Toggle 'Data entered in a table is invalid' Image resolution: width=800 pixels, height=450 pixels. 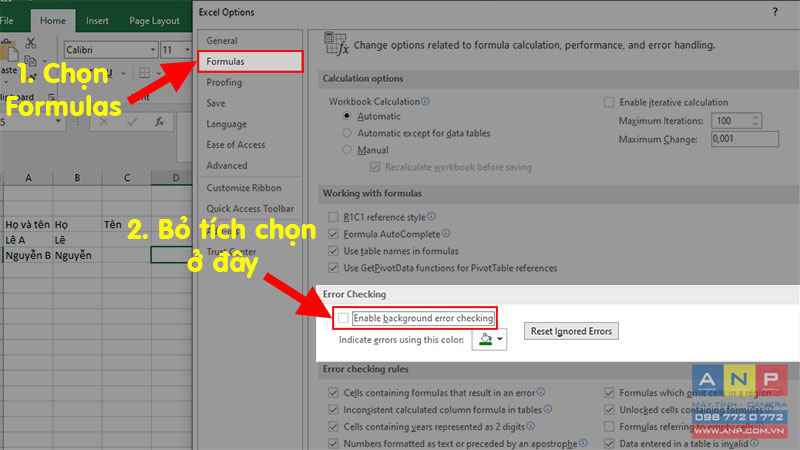tap(609, 443)
